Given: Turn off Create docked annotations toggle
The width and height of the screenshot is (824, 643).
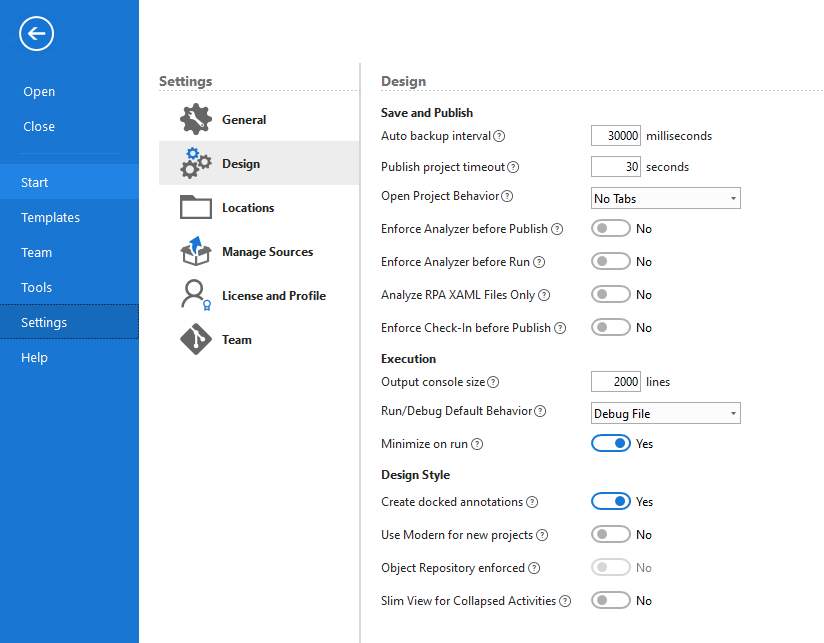Looking at the screenshot, I should 611,501.
